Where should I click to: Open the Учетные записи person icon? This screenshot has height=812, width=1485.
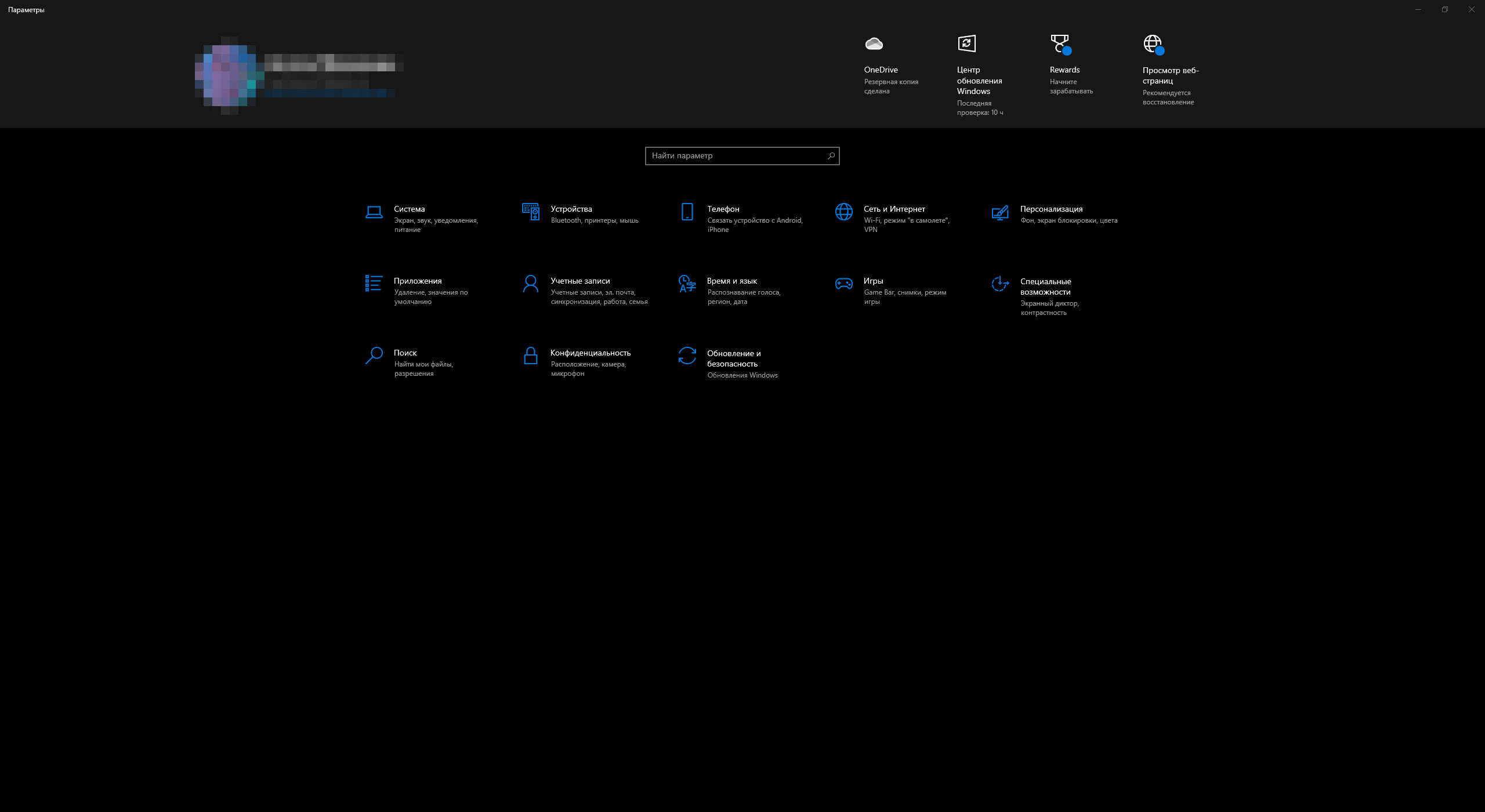(x=530, y=284)
